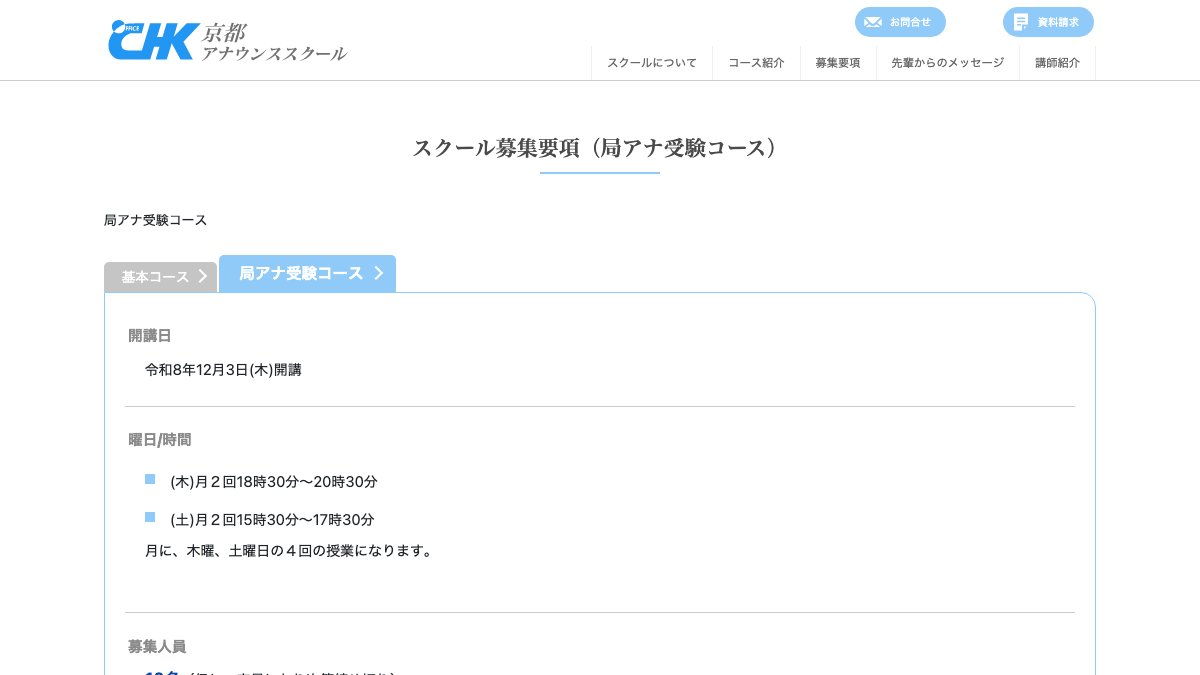Image resolution: width=1200 pixels, height=675 pixels.
Task: Click chevron arrow on 基本コース tab
Action: (x=203, y=277)
